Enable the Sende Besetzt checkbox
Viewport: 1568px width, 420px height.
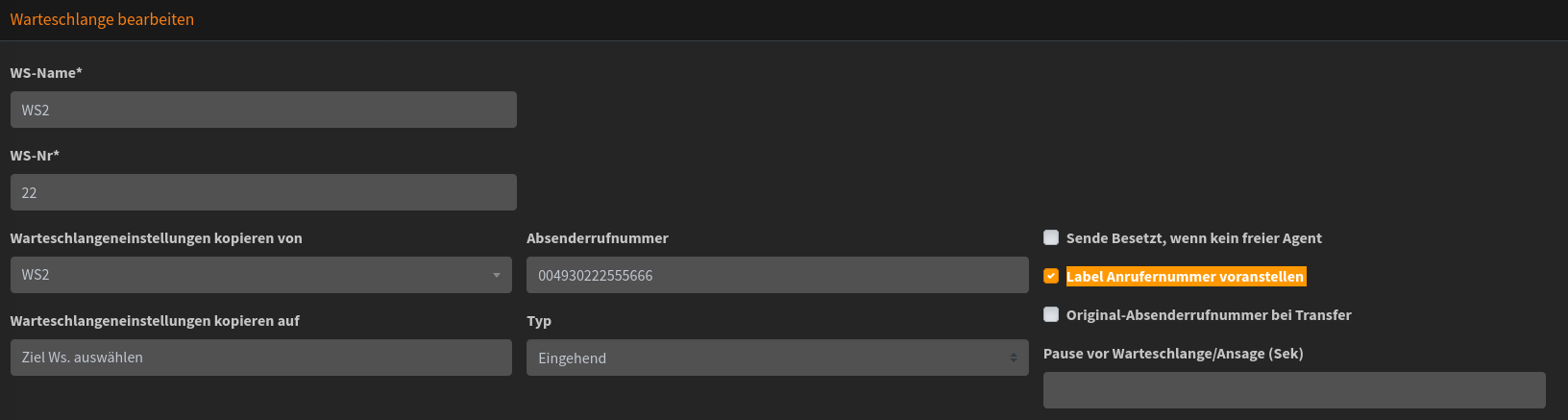tap(1051, 237)
